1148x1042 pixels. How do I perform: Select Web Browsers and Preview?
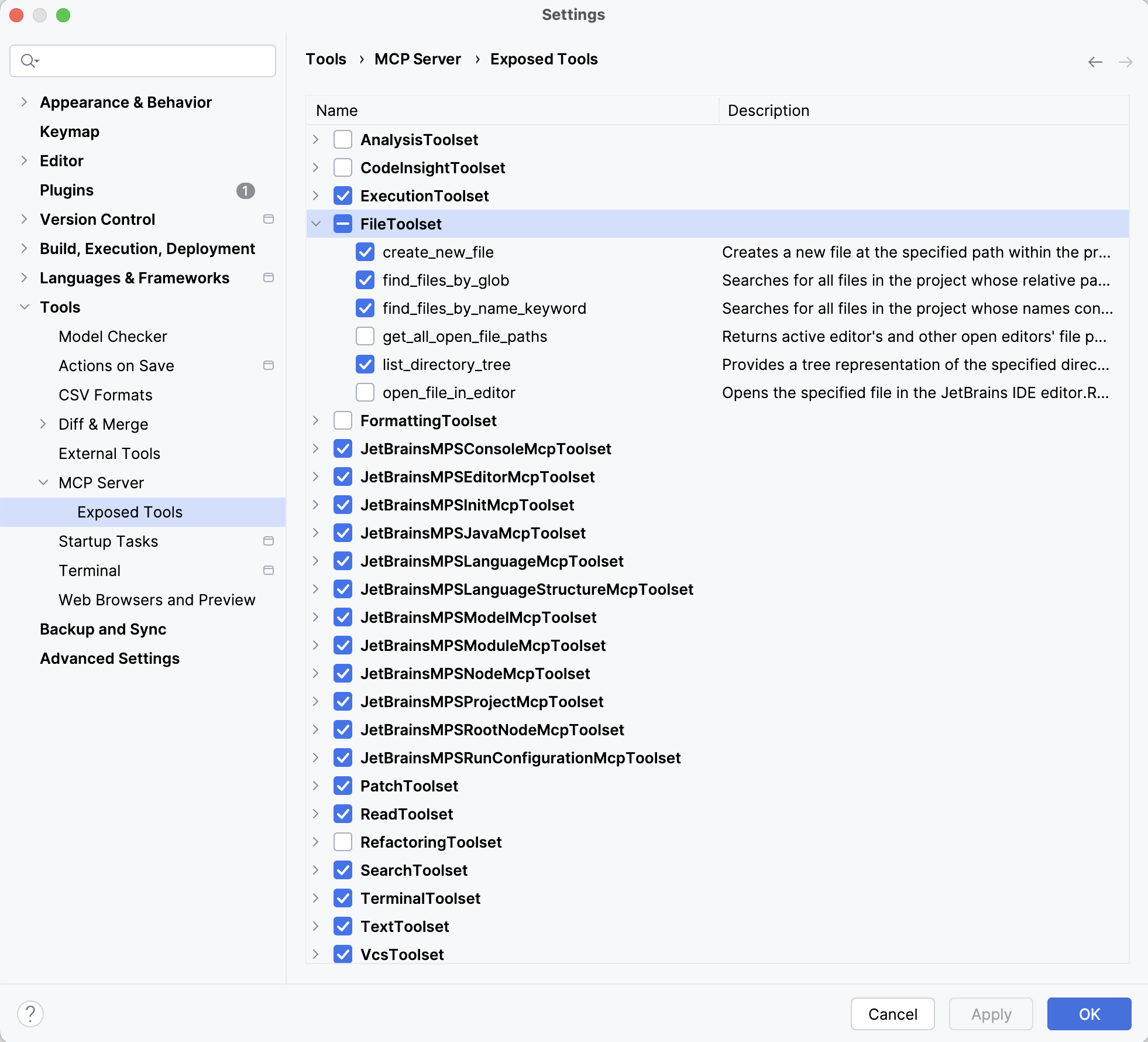point(157,600)
